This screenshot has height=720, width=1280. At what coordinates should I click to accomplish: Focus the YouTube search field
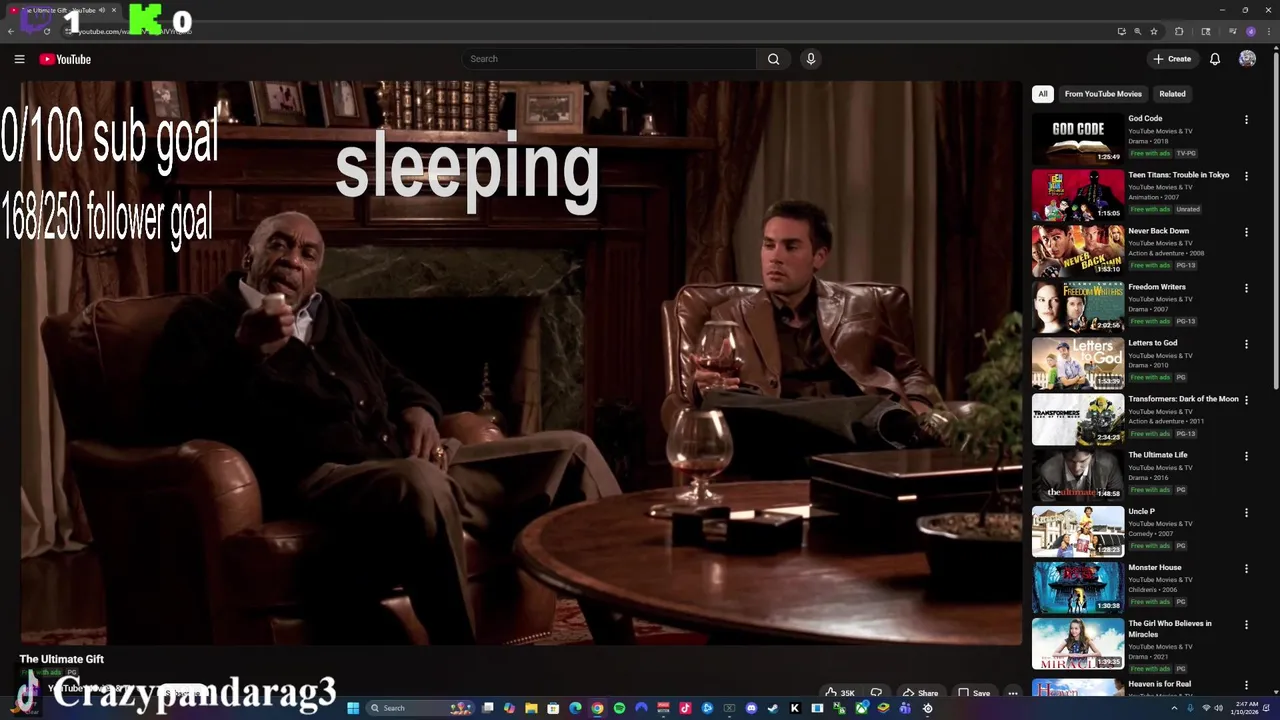[610, 59]
